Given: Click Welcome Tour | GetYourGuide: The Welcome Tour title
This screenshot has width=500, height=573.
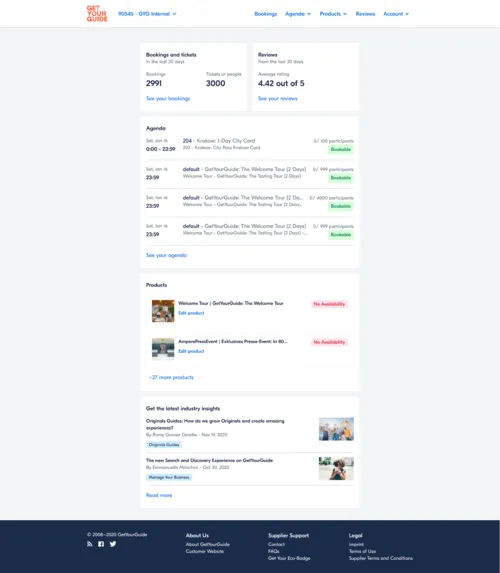Looking at the screenshot, I should coord(231,303).
